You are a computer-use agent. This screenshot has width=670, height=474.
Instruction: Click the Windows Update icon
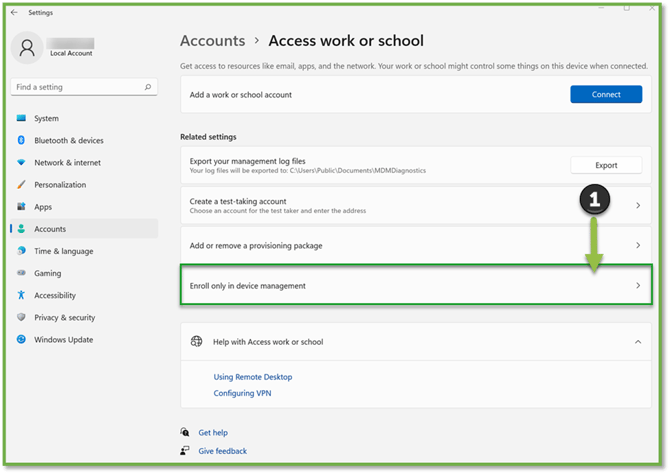pos(20,340)
